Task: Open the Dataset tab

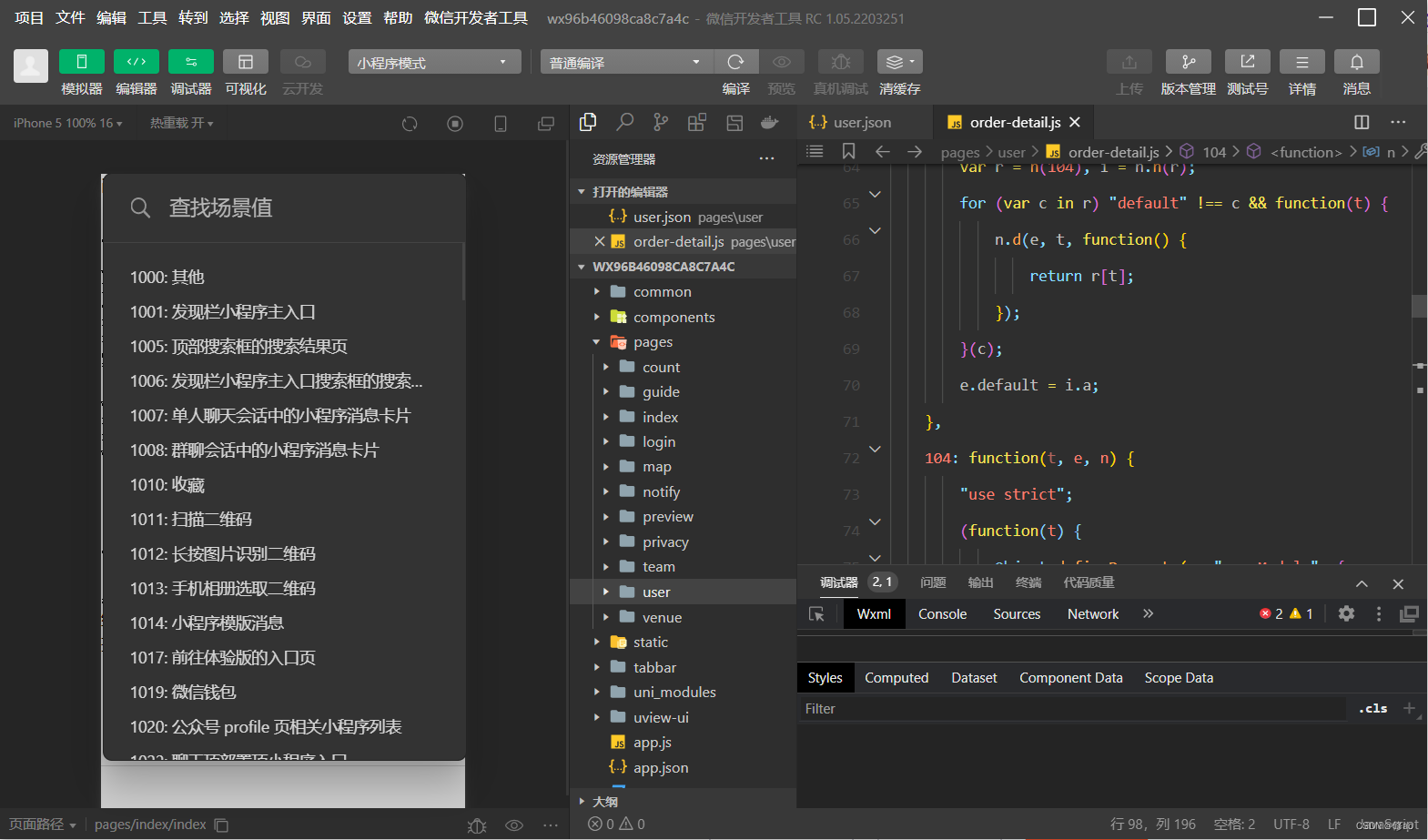Action: [x=974, y=678]
